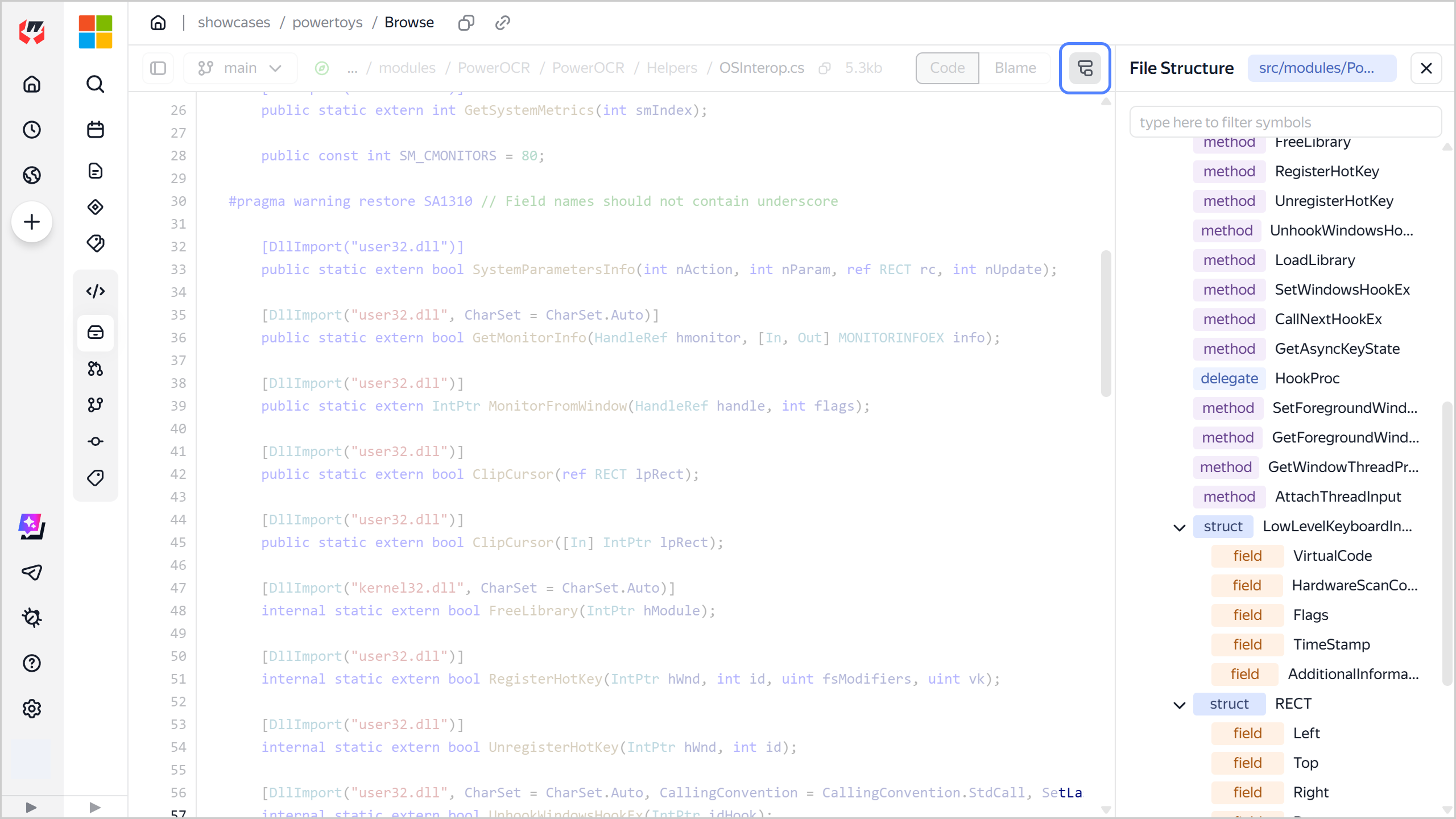Image resolution: width=1456 pixels, height=819 pixels.
Task: Open the pull requests icon
Action: (95, 369)
